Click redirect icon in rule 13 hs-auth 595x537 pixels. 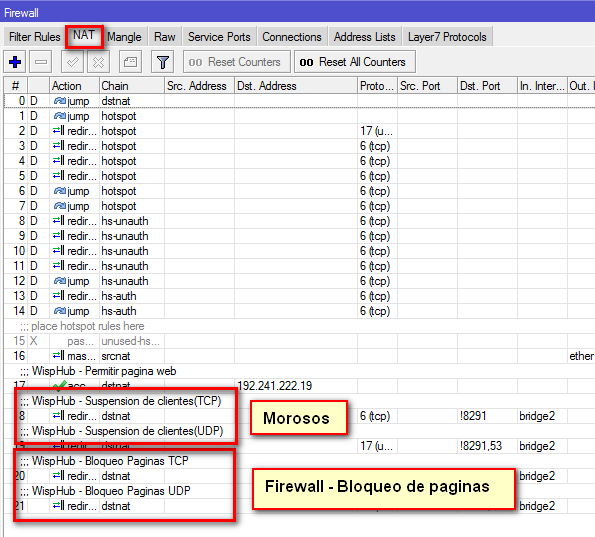click(58, 296)
